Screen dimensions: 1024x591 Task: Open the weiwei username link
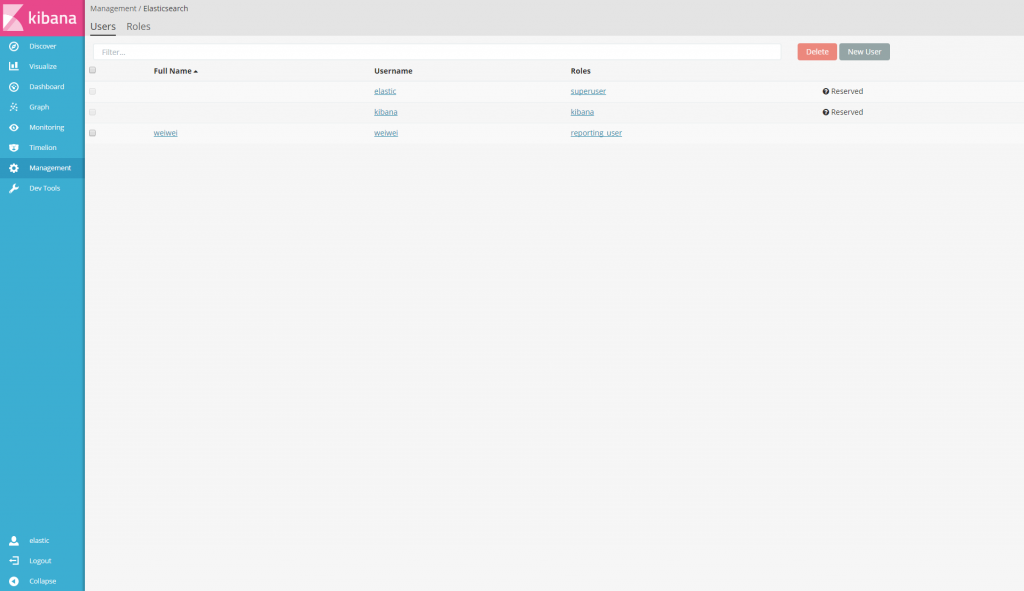386,133
